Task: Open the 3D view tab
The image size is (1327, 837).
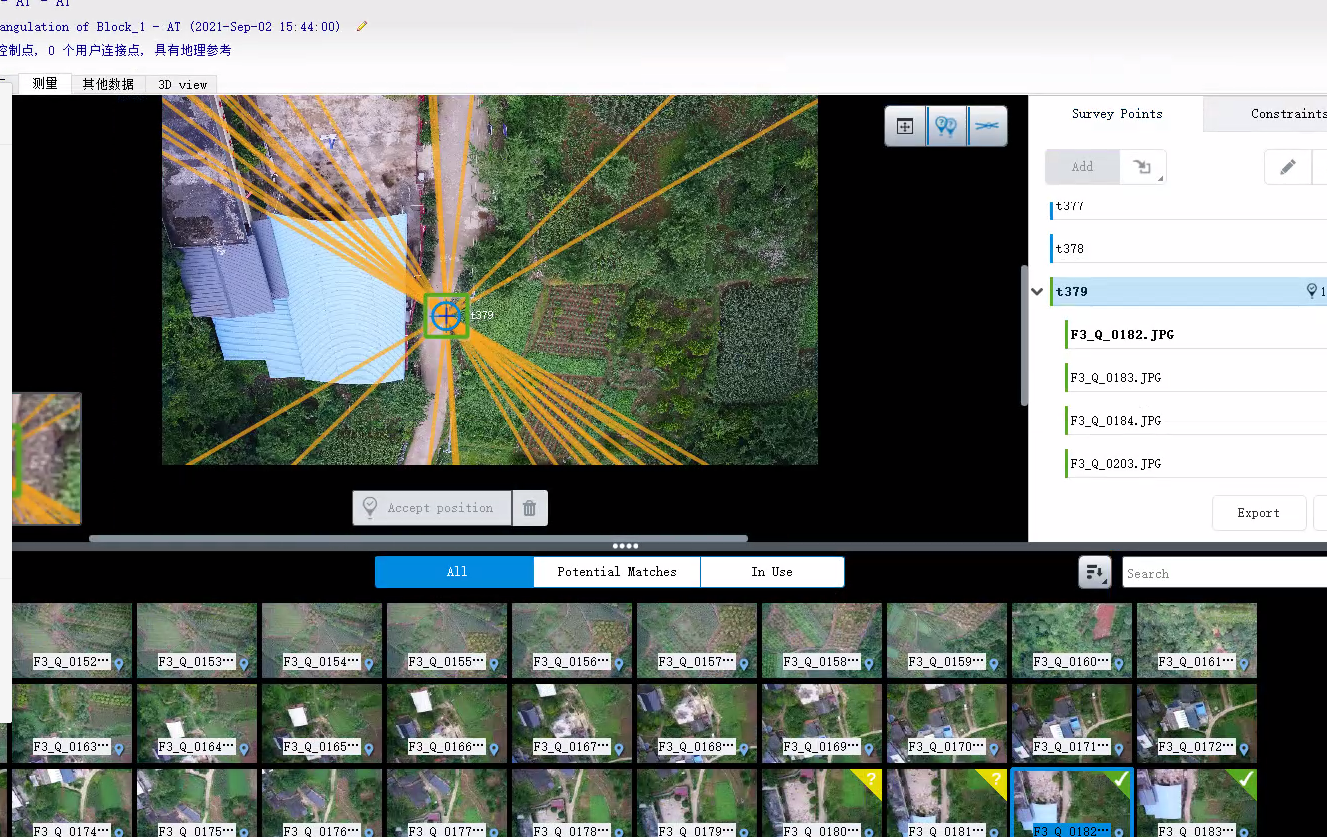Action: pyautogui.click(x=182, y=85)
